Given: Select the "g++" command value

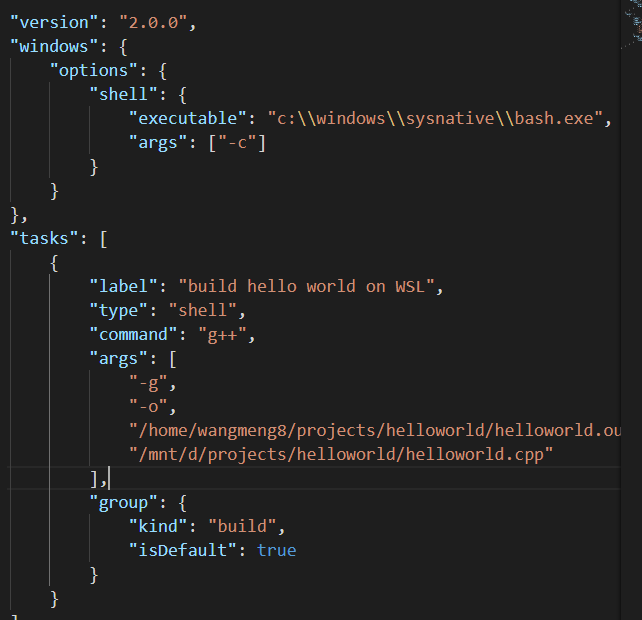Looking at the screenshot, I should 223,335.
